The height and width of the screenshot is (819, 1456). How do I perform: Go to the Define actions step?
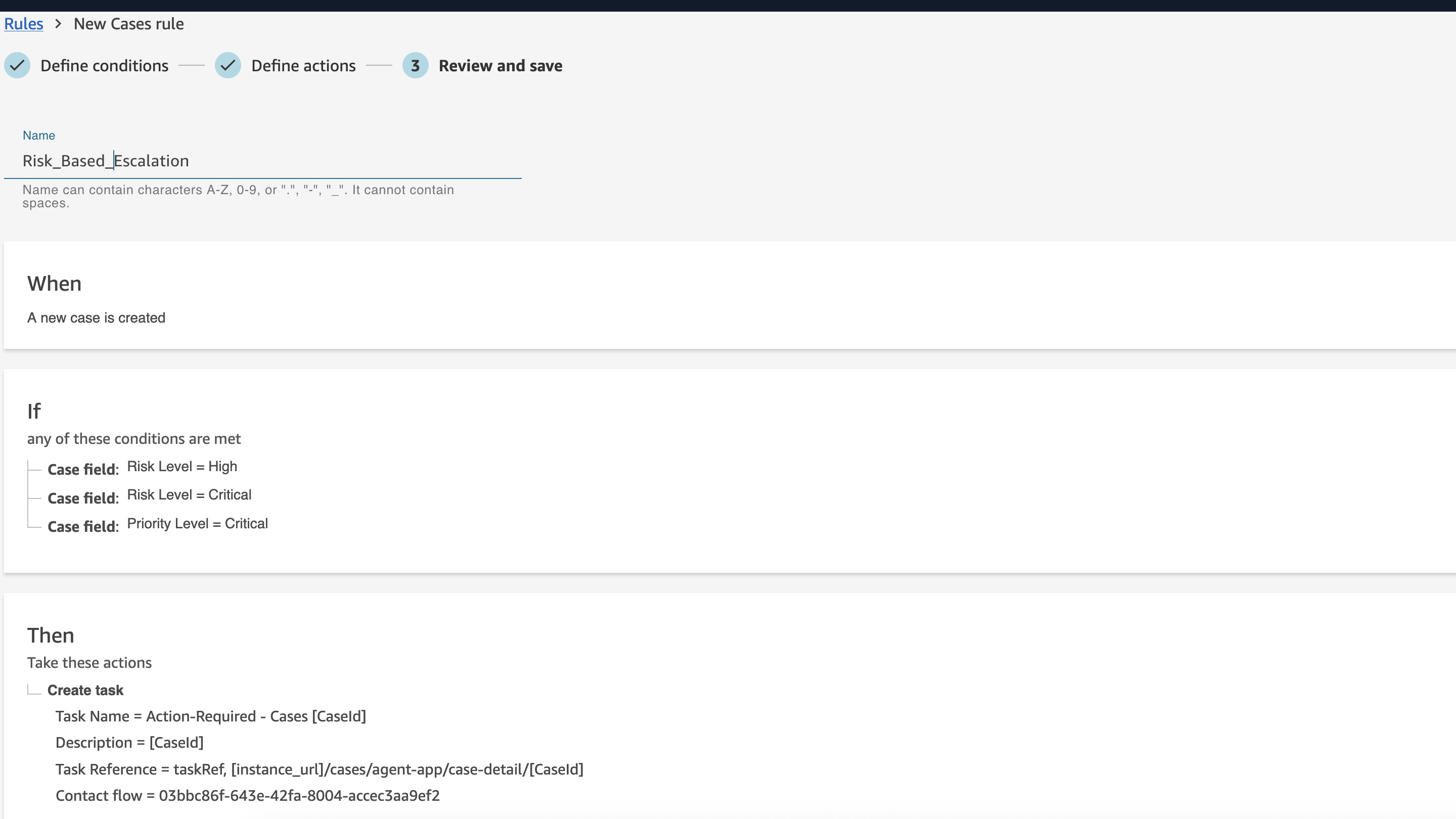303,66
